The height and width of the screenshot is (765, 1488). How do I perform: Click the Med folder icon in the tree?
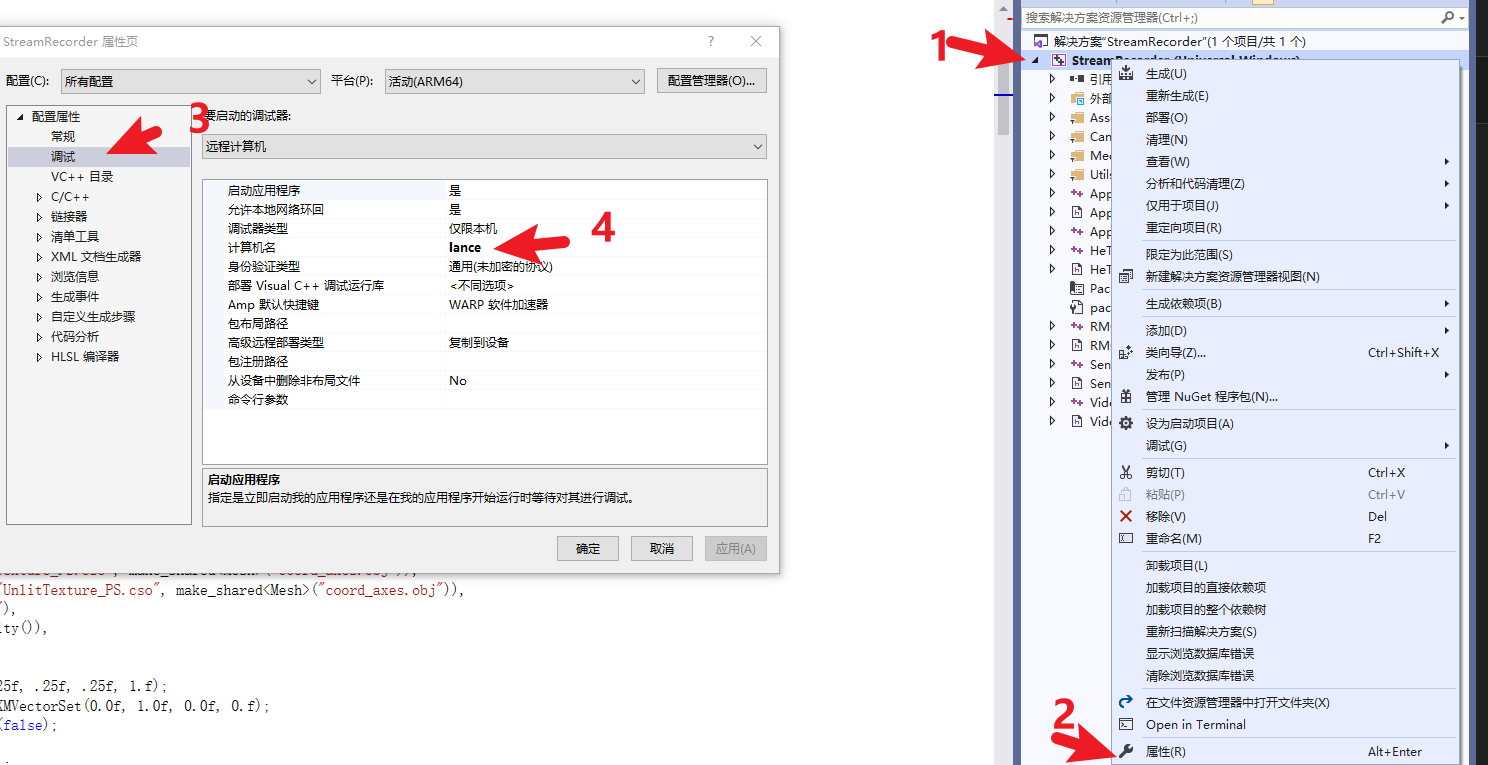click(x=1077, y=155)
